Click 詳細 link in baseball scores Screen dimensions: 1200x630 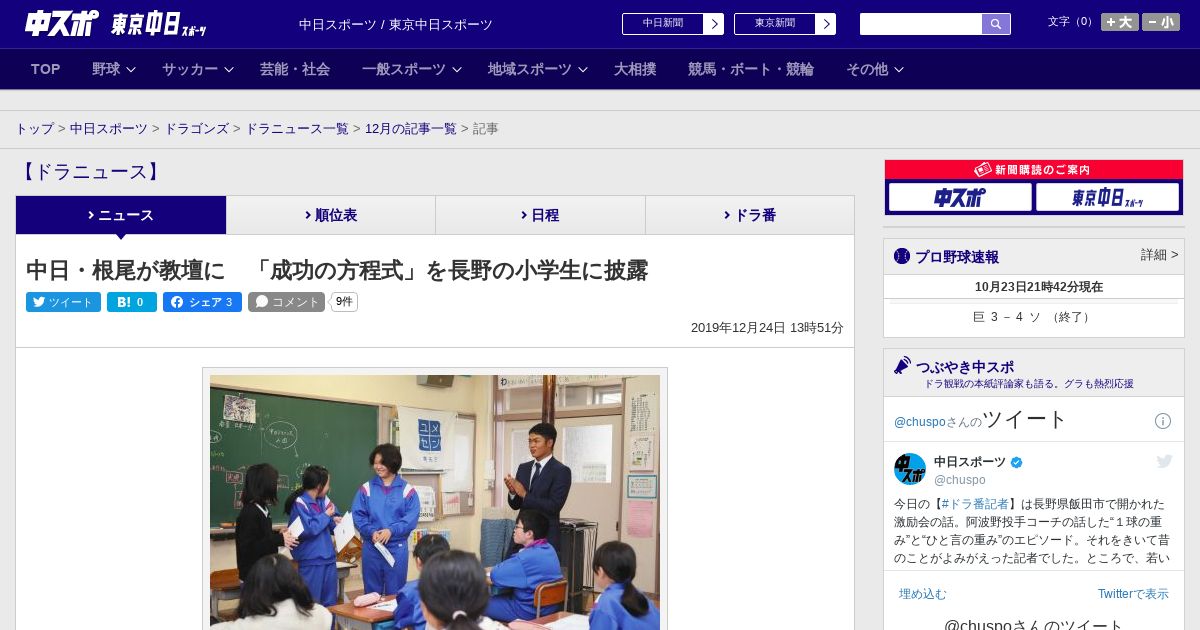tap(1160, 255)
